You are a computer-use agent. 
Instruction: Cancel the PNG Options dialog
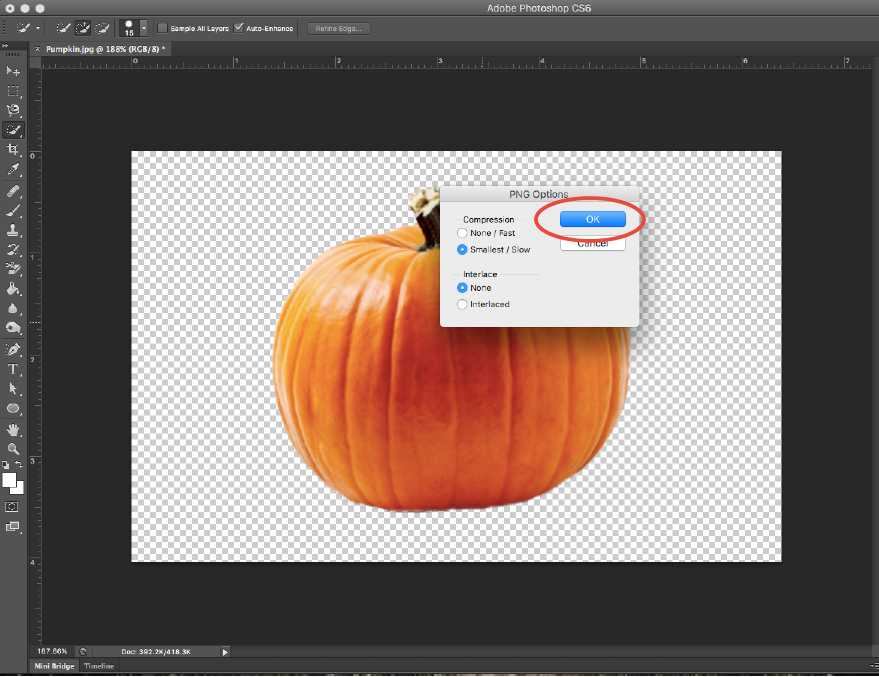tap(592, 242)
